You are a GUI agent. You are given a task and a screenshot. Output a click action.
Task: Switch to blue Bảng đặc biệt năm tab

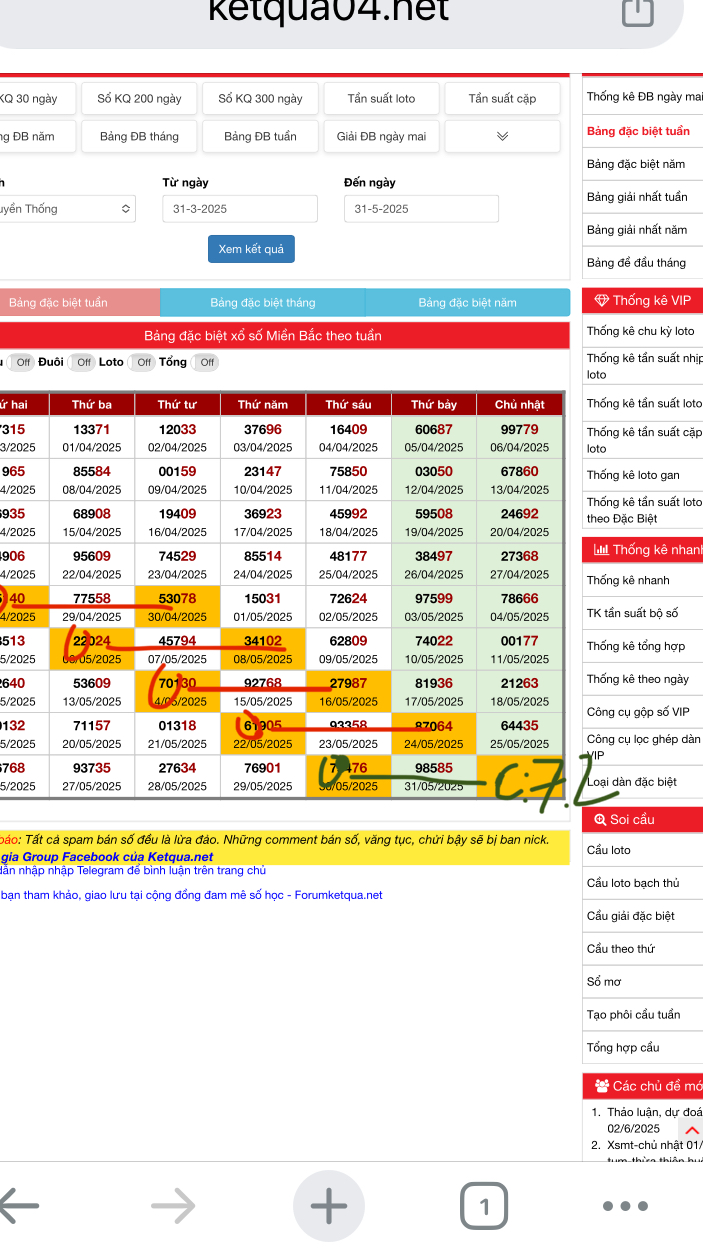(467, 303)
